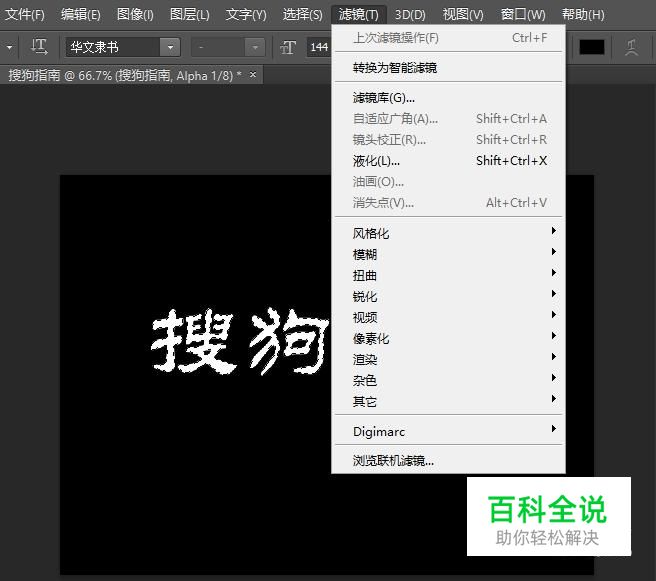
Task: Expand the 杂色 noise submenu
Action: [448, 380]
